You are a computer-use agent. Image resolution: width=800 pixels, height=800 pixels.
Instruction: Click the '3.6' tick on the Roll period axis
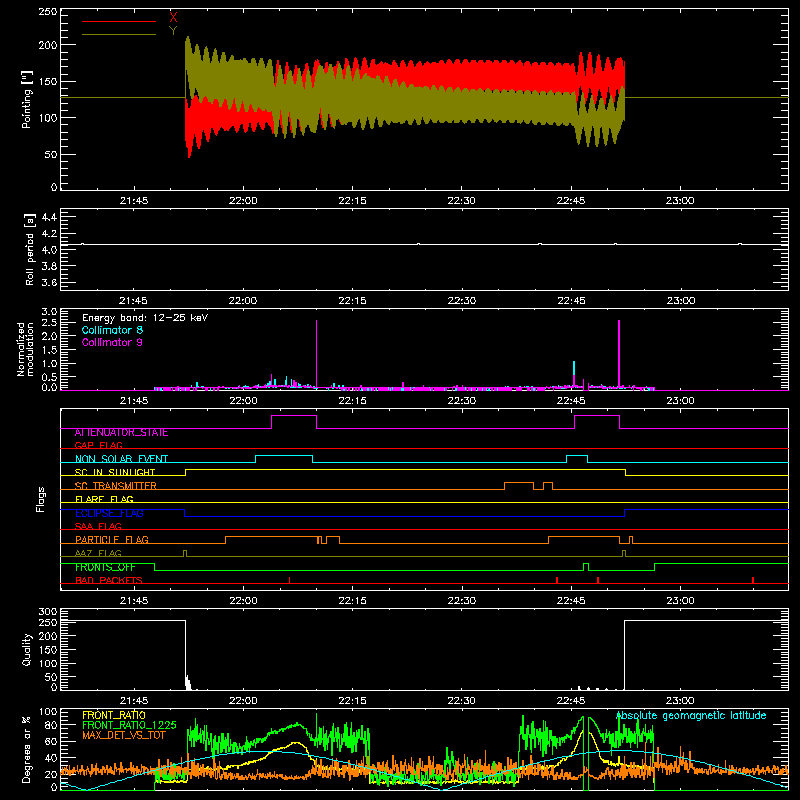[x=49, y=282]
